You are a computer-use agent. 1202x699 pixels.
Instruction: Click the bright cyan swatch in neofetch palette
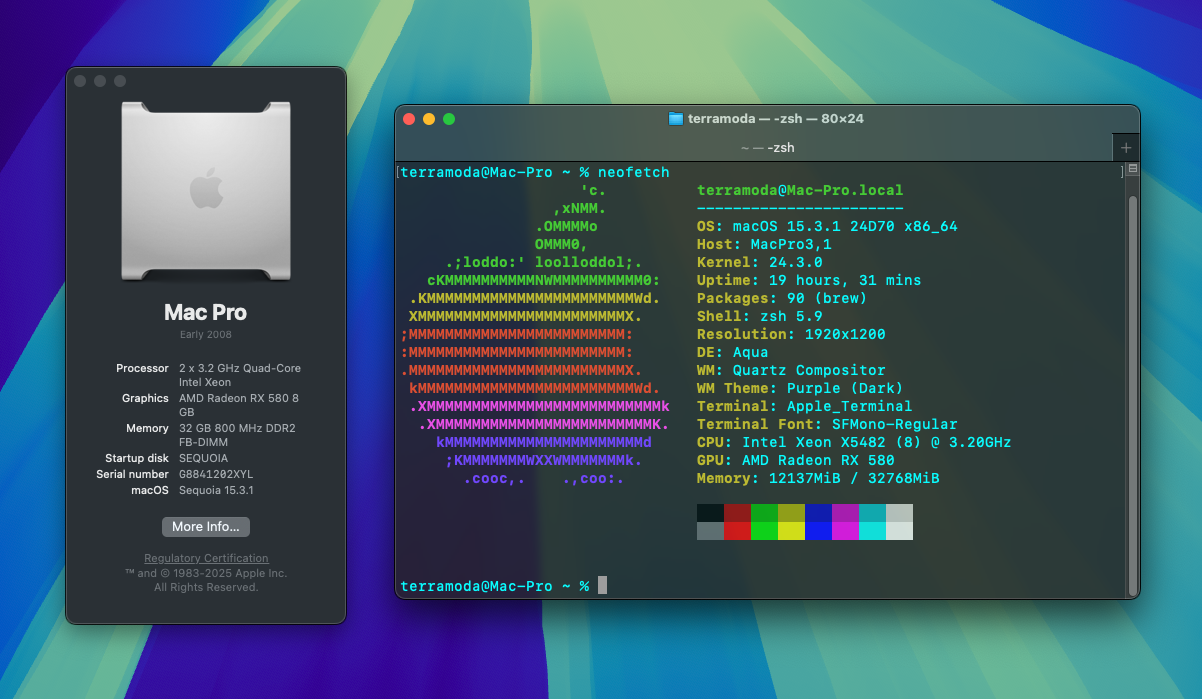[x=872, y=530]
